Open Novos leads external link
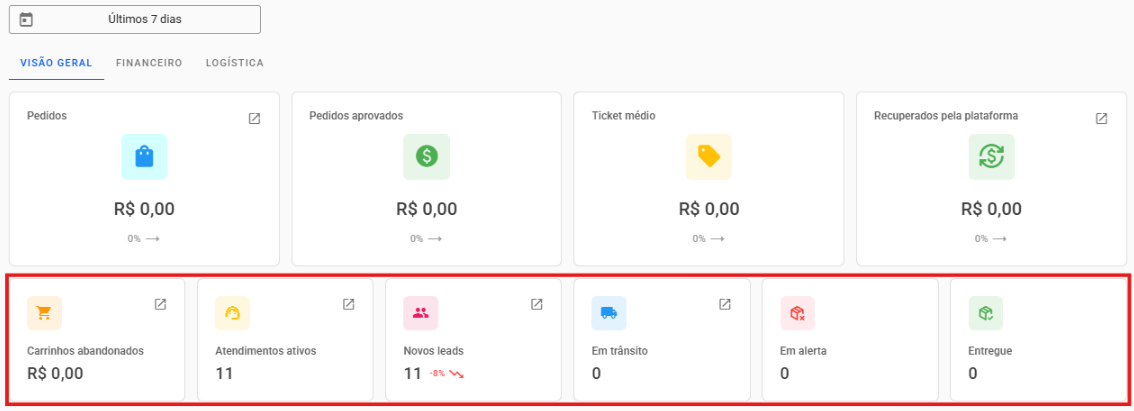Screen dimensions: 1134x411 (x=536, y=304)
